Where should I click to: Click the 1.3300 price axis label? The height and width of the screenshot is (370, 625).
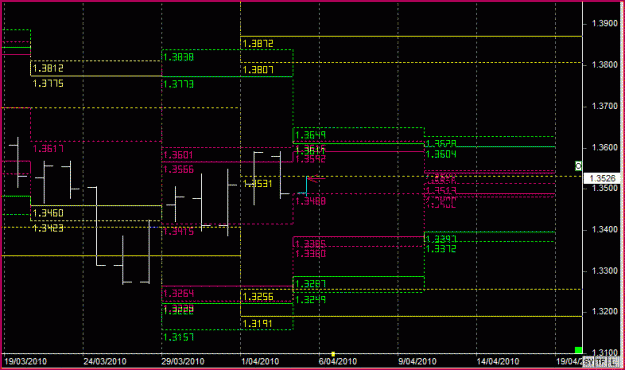[605, 271]
